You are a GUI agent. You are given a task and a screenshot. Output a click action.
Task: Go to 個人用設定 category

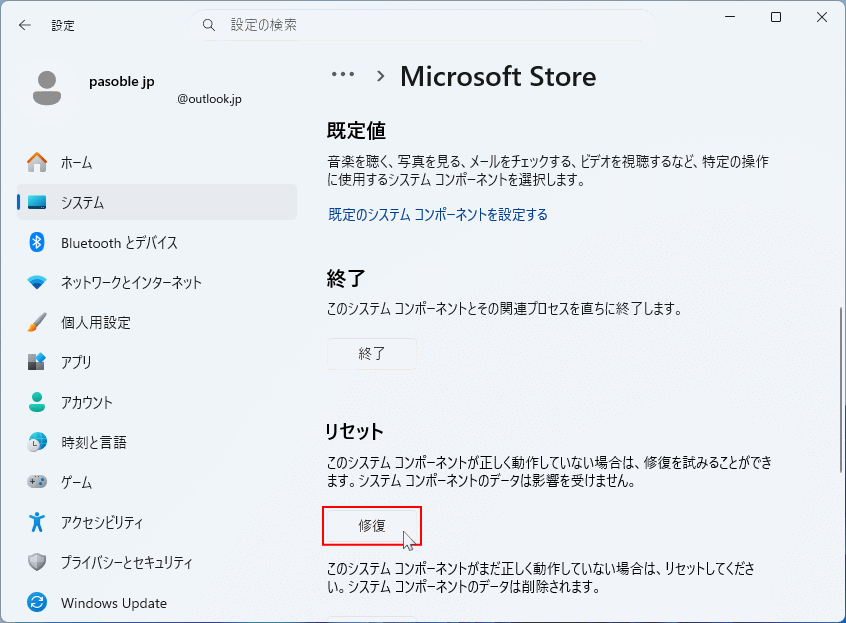157,322
